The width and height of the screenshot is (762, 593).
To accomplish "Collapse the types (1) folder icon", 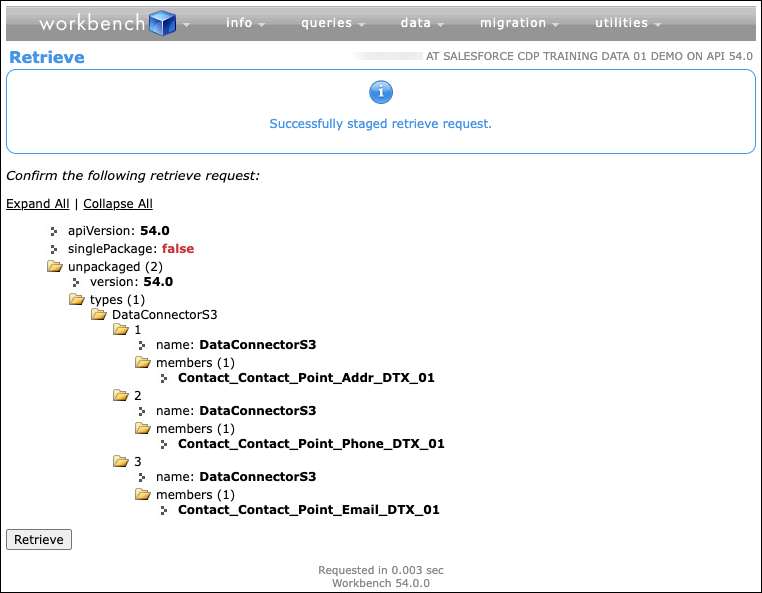I will pyautogui.click(x=76, y=299).
